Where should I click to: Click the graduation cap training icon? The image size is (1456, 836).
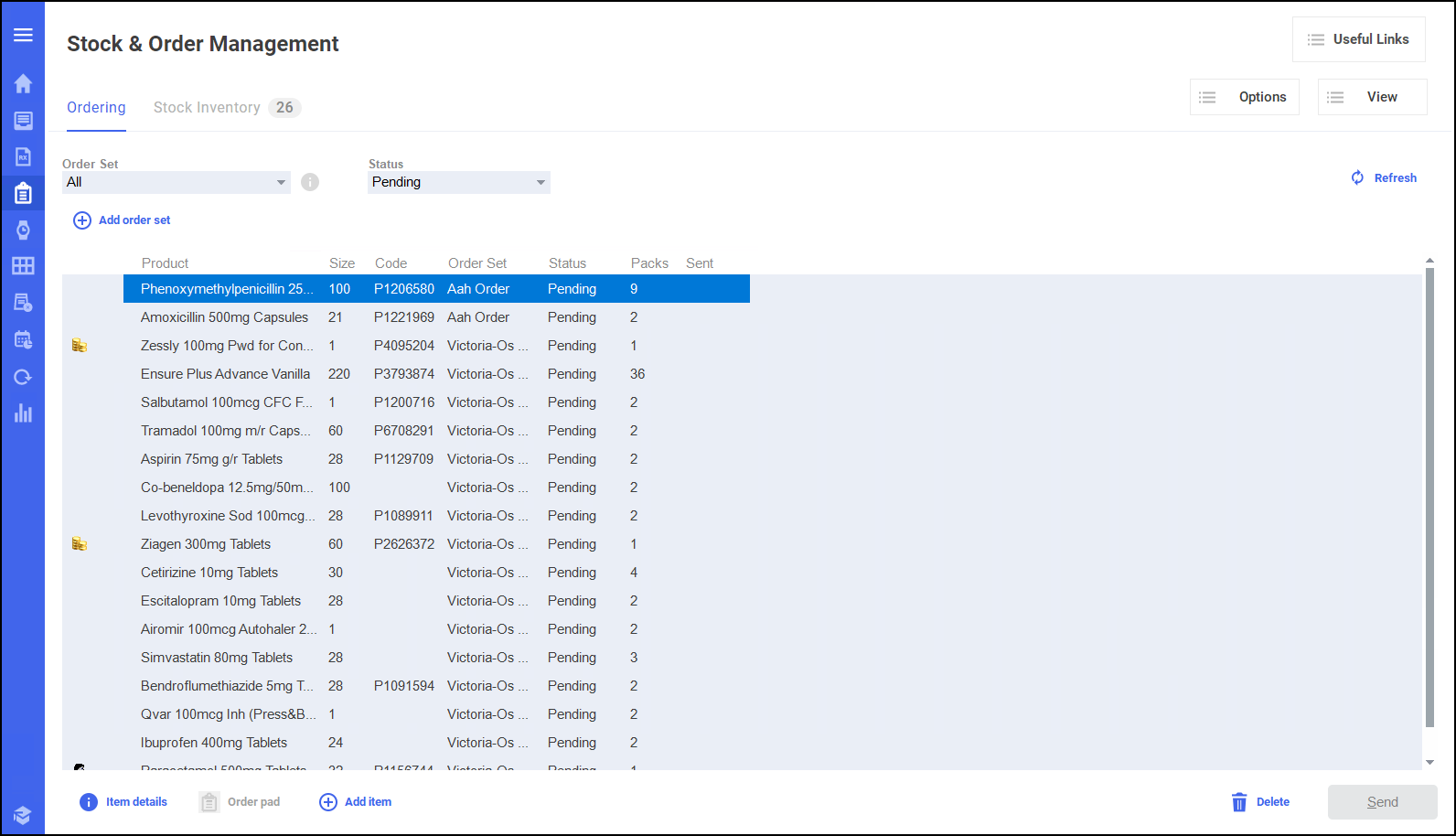[23, 815]
